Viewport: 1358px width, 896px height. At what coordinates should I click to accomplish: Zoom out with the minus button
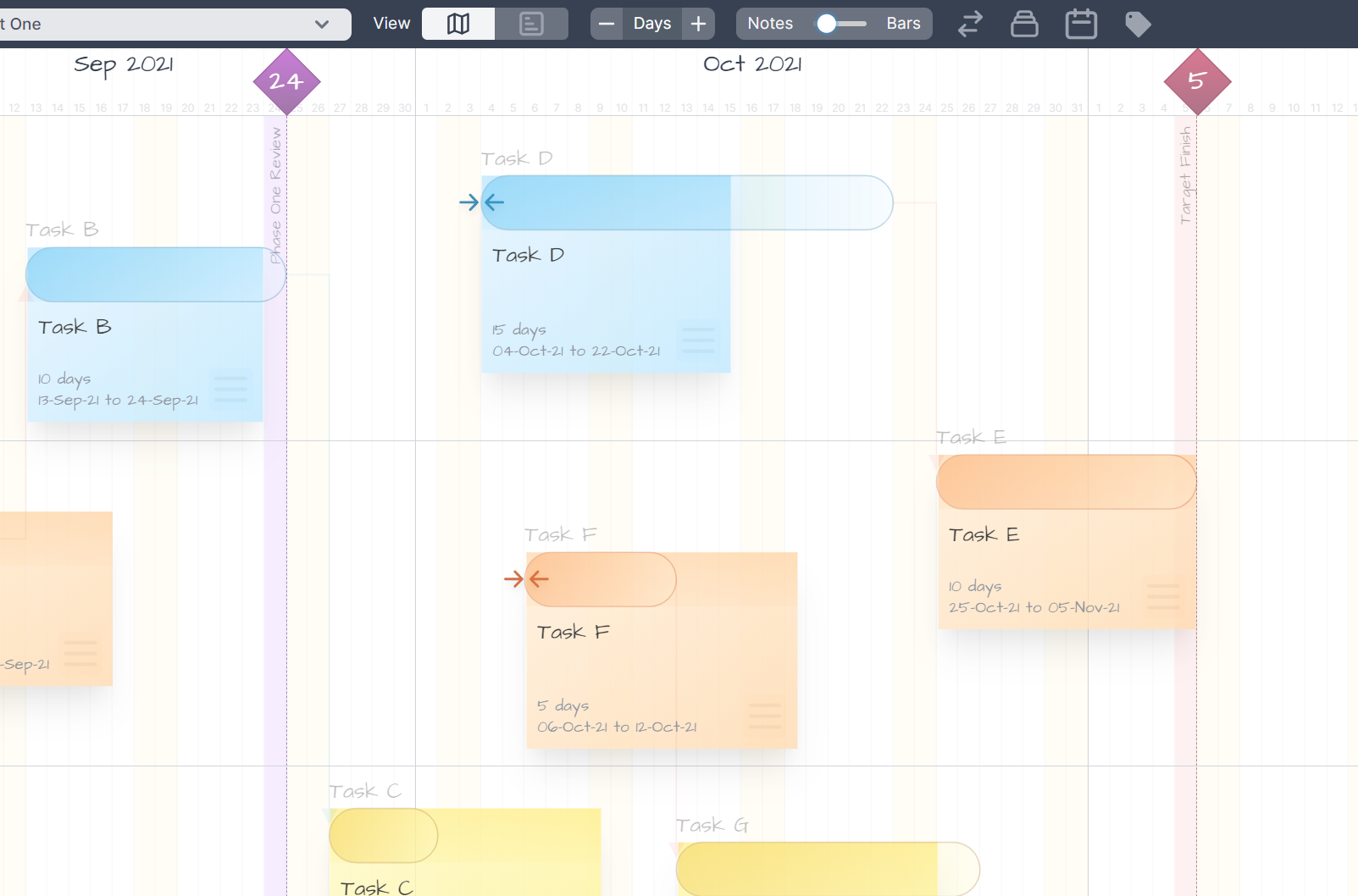607,24
